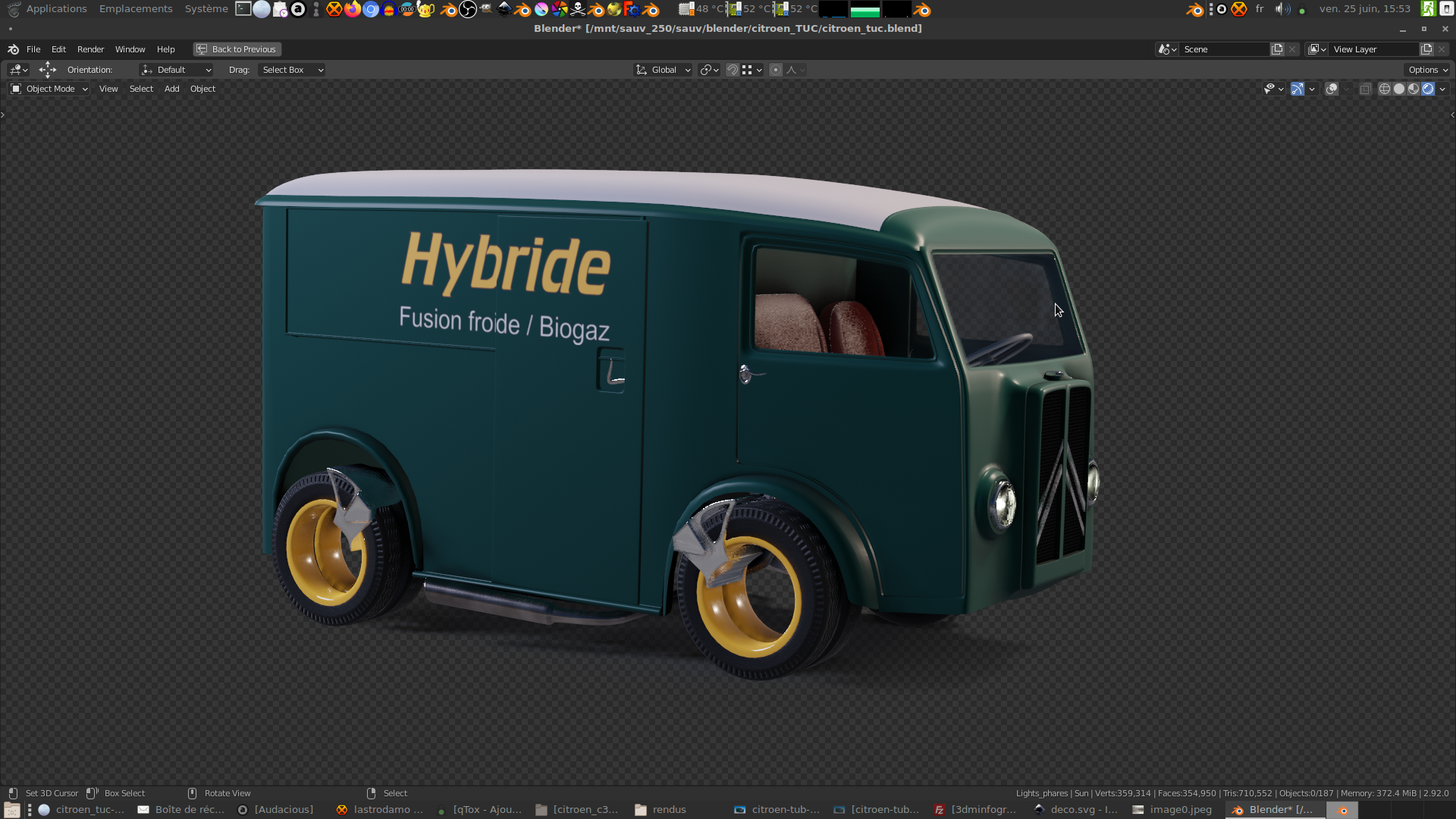1456x819 pixels.
Task: Click the View Layer name field
Action: pos(1374,49)
